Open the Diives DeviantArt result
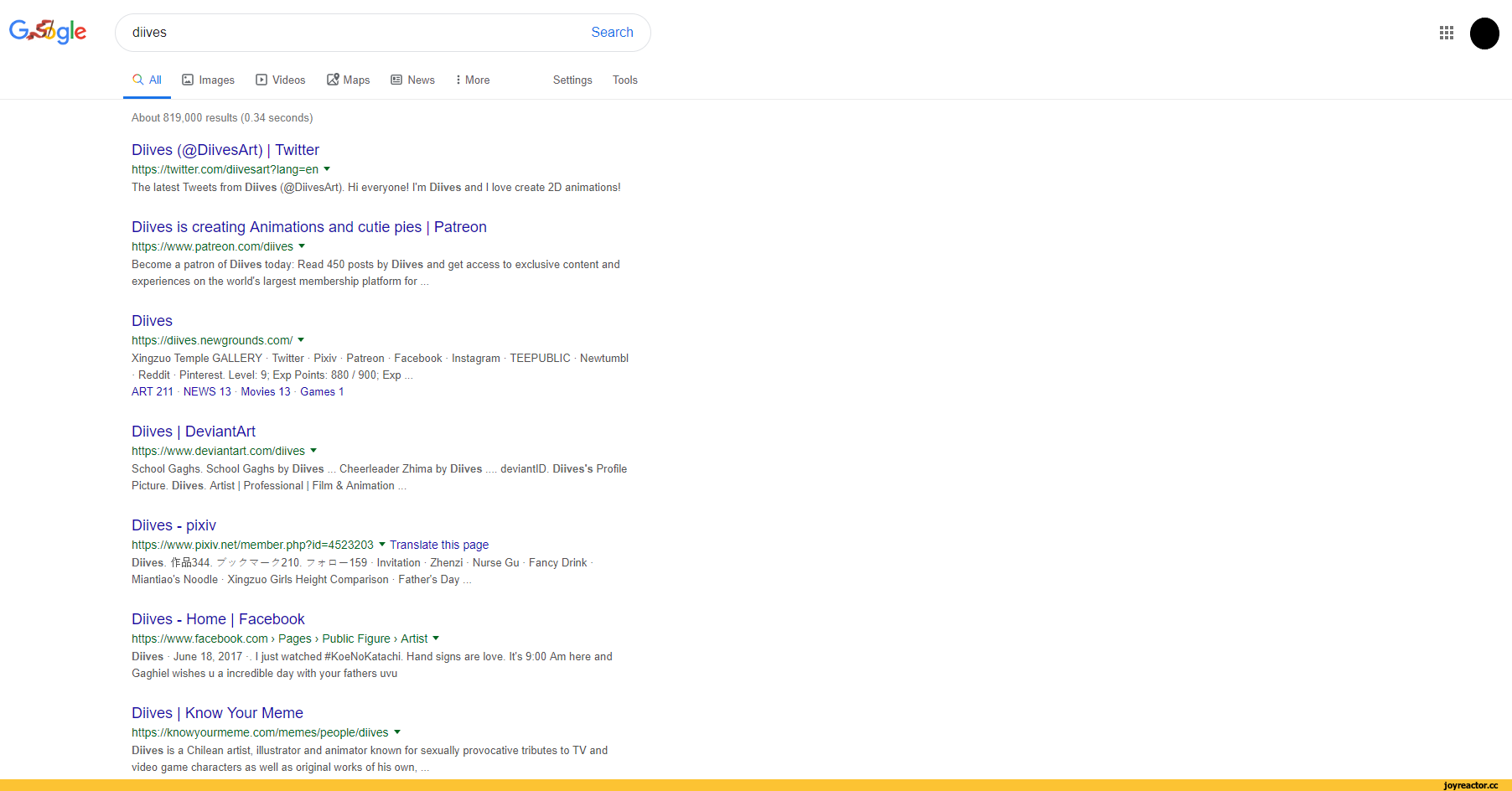This screenshot has height=791, width=1512. [194, 432]
